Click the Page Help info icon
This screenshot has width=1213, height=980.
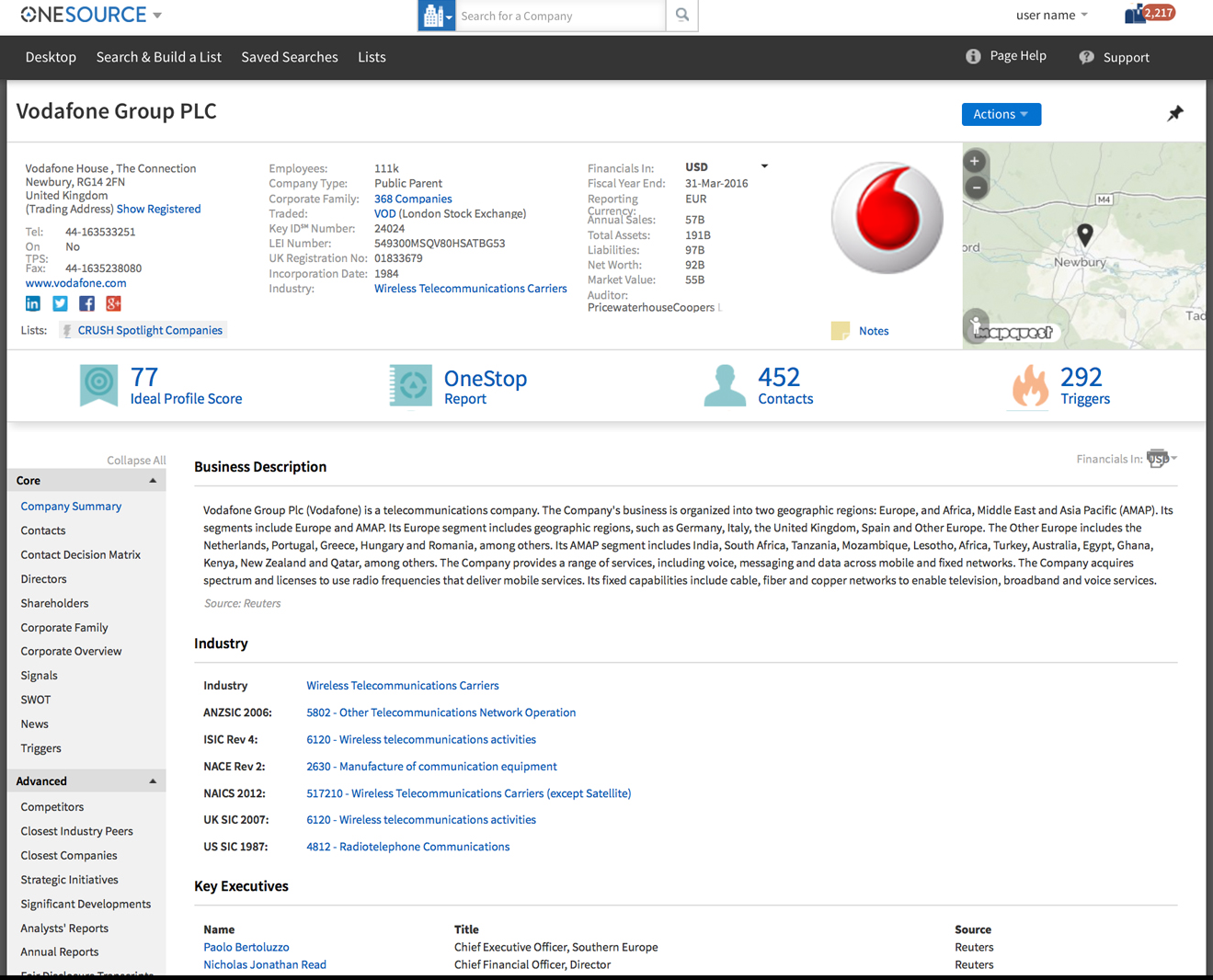pyautogui.click(x=973, y=56)
